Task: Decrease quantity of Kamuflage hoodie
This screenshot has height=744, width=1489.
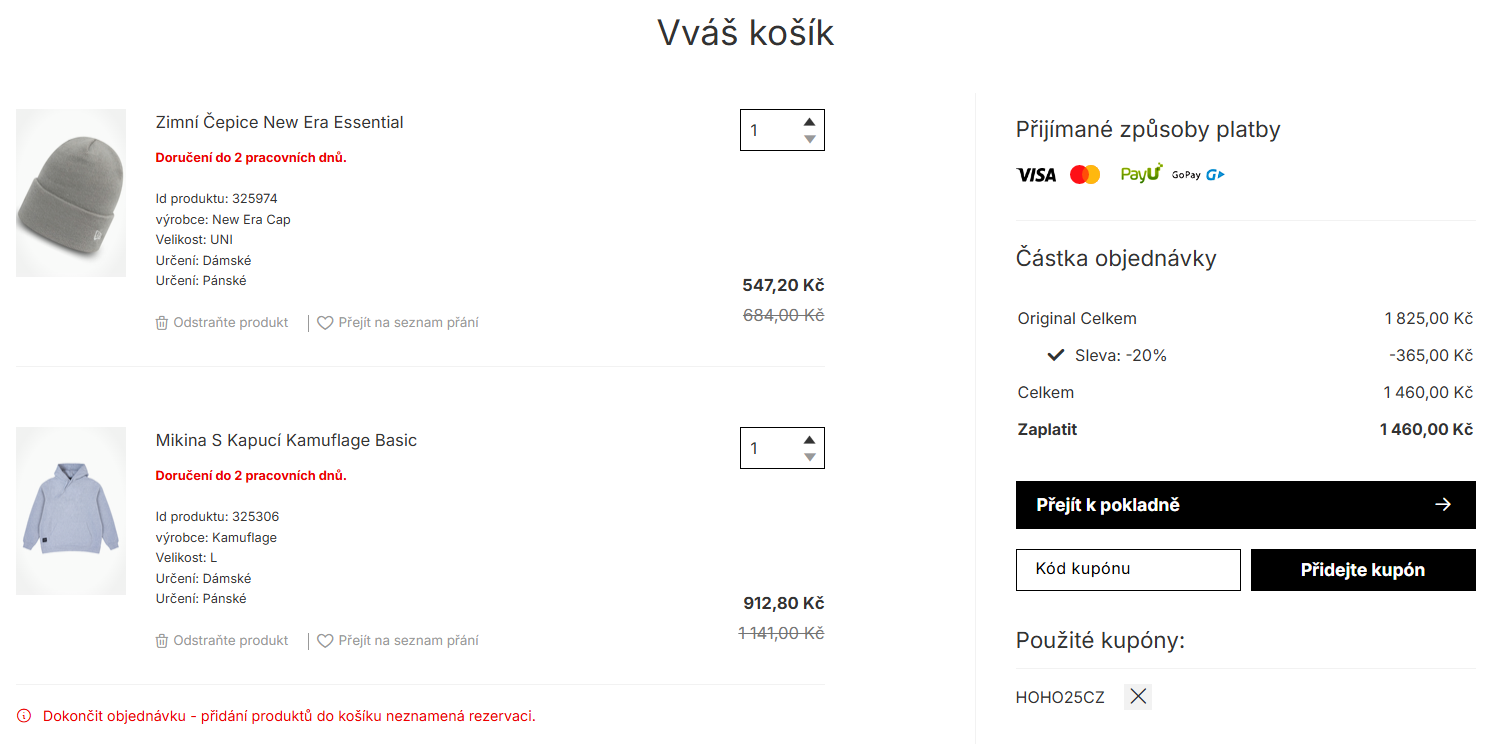Action: click(x=810, y=457)
